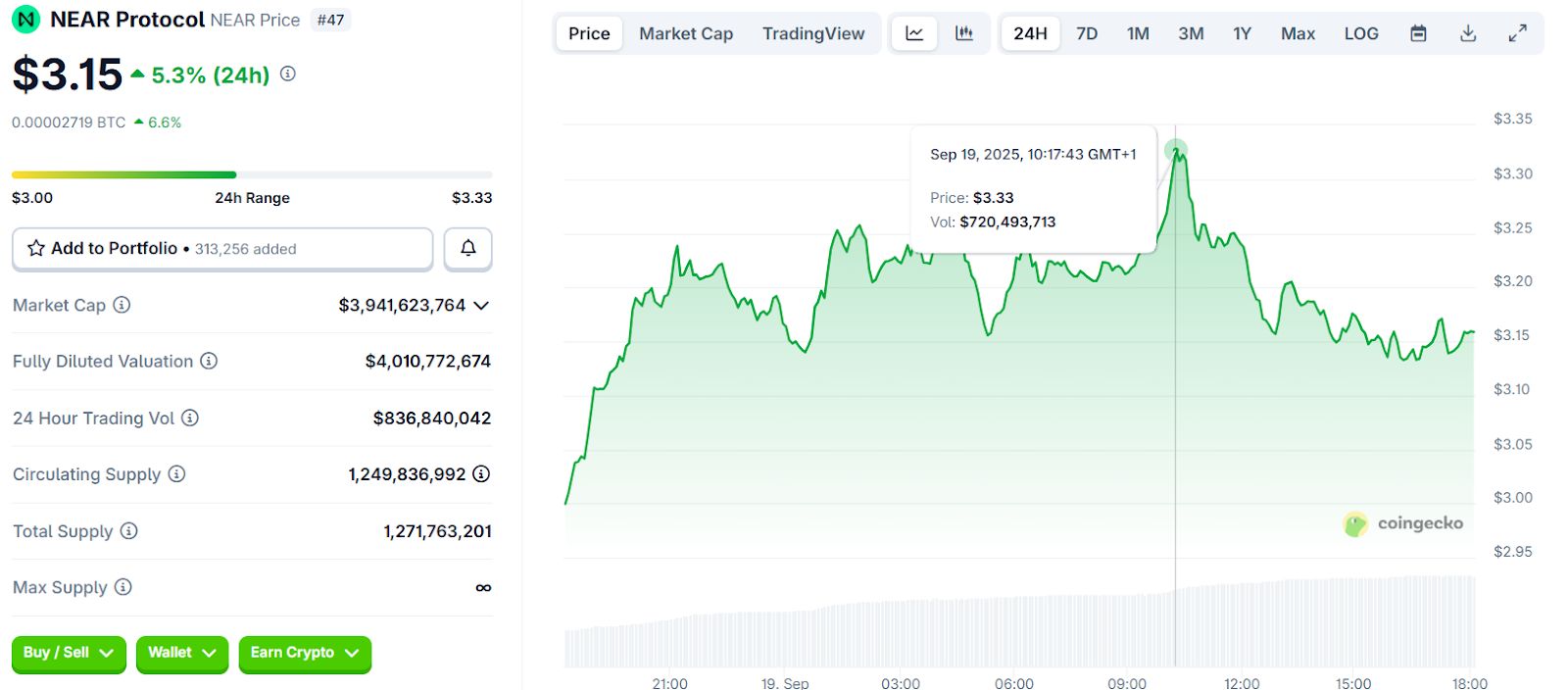Image resolution: width=1568 pixels, height=690 pixels.
Task: Click the star icon in Add to Portfolio
Action: (x=36, y=248)
